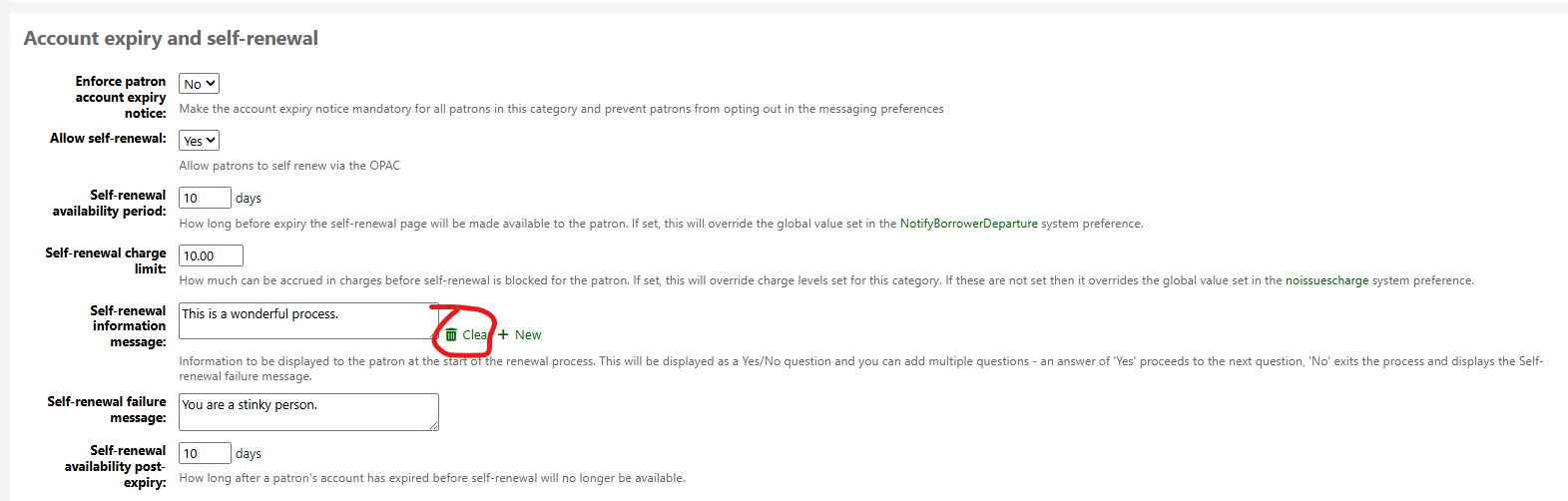Click the trash icon beside Clear
This screenshot has width=1568, height=501.
(x=451, y=335)
